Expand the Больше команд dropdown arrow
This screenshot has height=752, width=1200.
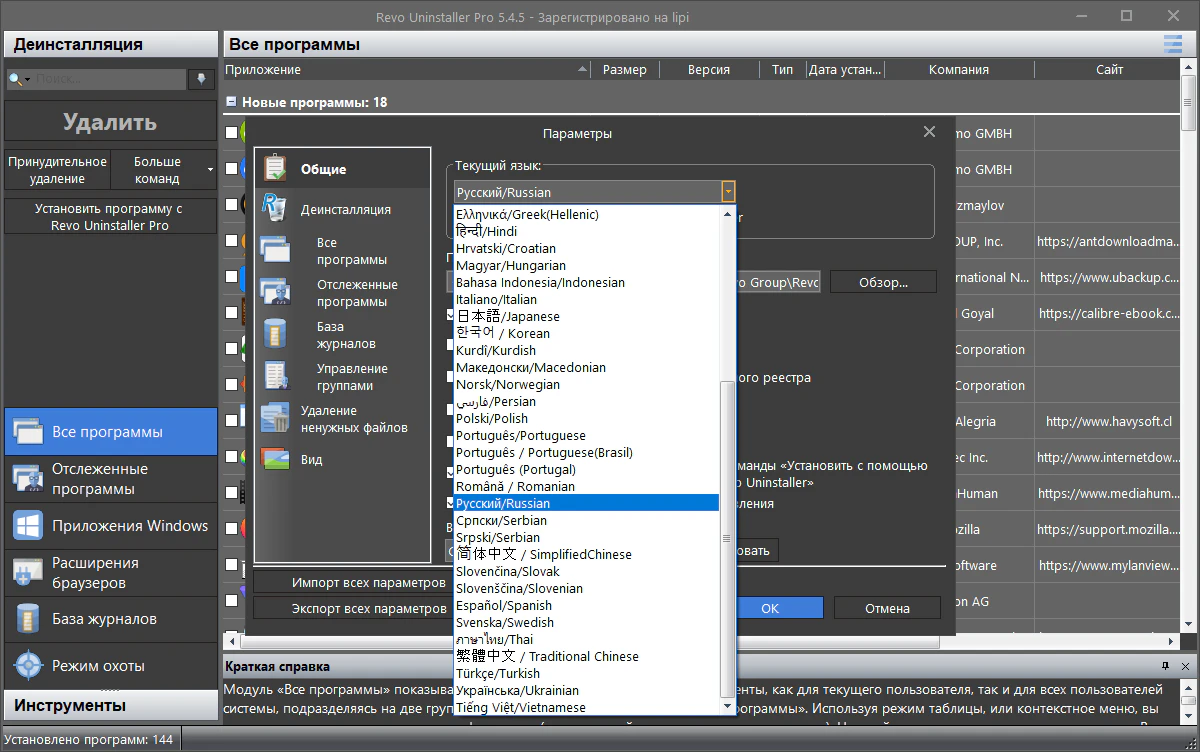210,170
